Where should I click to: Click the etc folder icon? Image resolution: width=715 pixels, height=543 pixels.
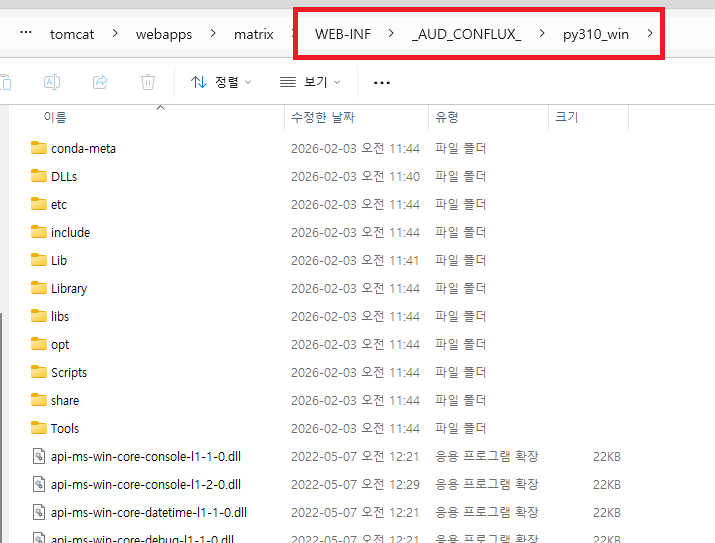pyautogui.click(x=39, y=204)
